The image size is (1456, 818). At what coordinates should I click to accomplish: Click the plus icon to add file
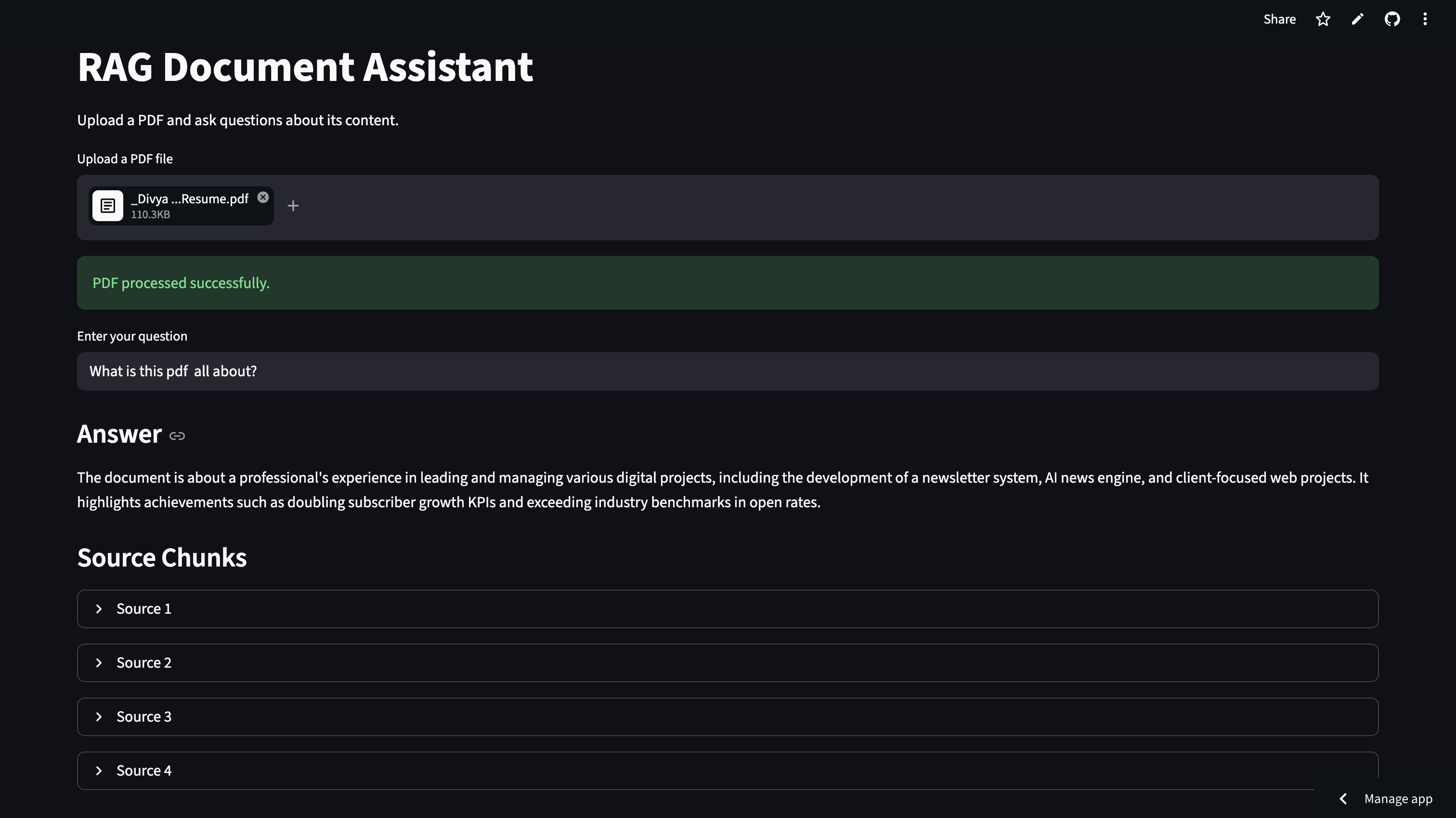tap(293, 206)
